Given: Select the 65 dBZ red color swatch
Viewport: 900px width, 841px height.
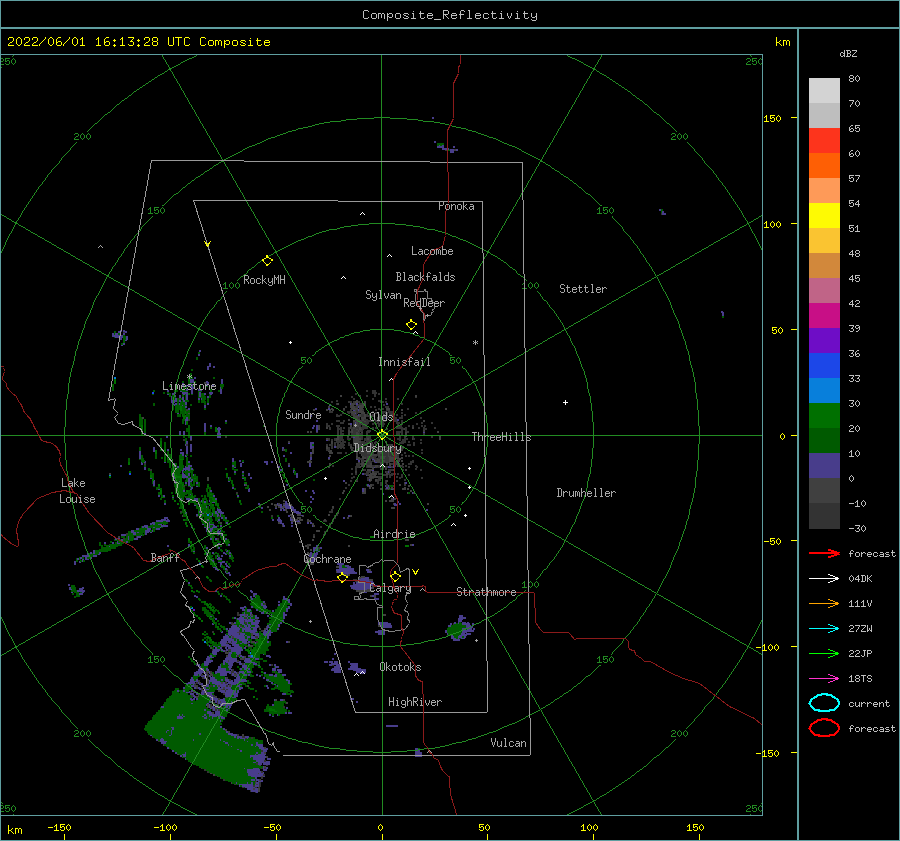Looking at the screenshot, I should pos(824,141).
